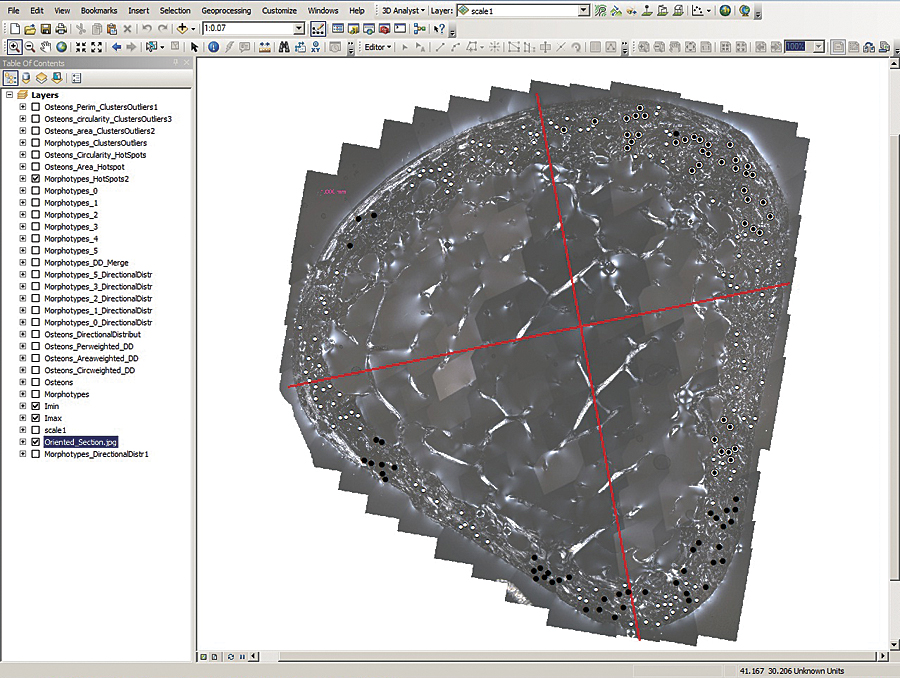Open the map scale dropdown
The width and height of the screenshot is (900, 678).
300,29
